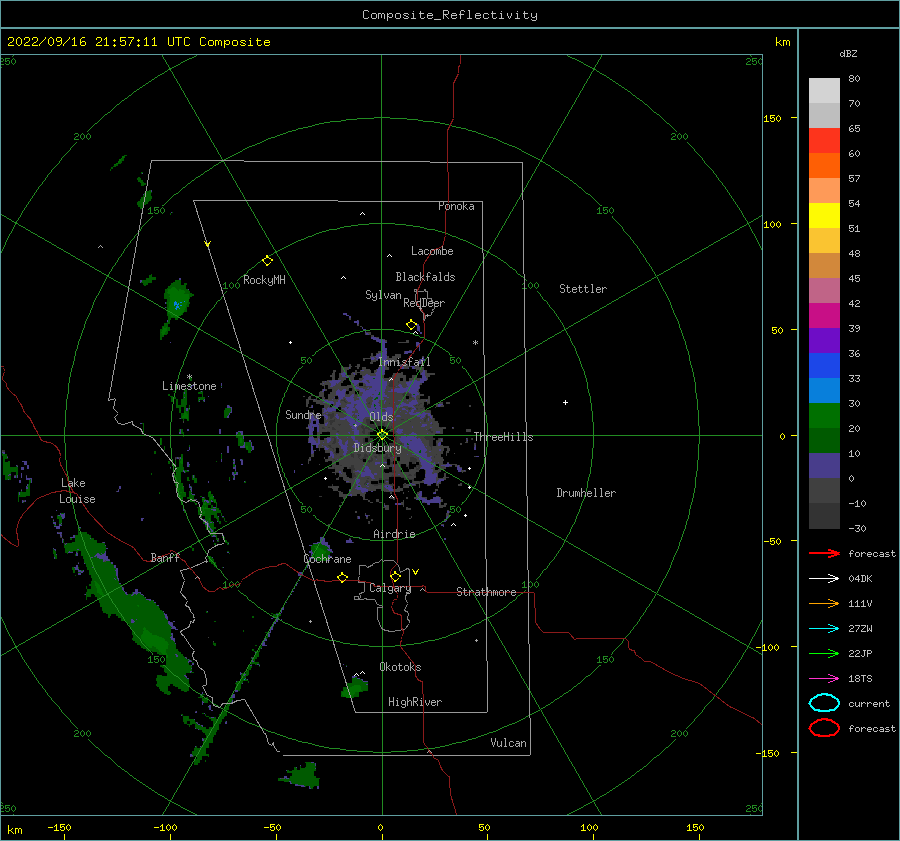This screenshot has width=900, height=841.
Task: Click the ThreeHills town label
Action: 503,437
